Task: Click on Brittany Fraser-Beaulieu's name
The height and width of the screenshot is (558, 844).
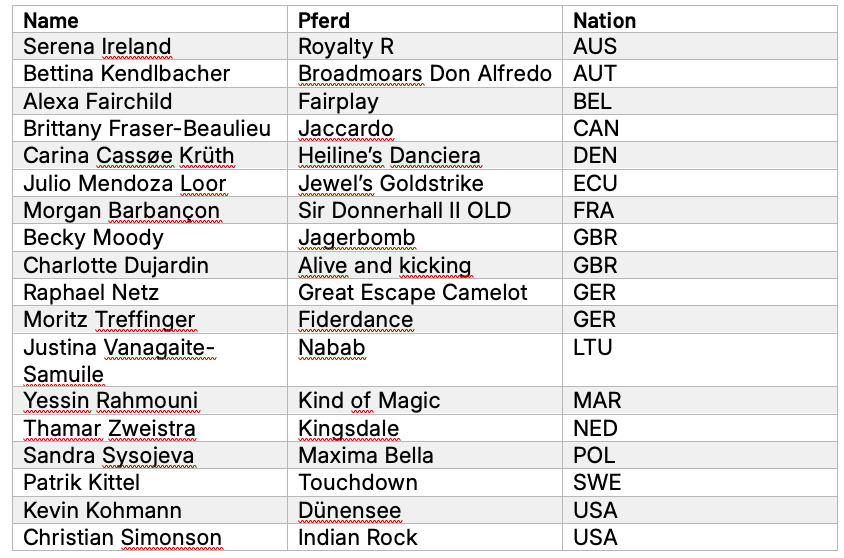Action: [147, 129]
